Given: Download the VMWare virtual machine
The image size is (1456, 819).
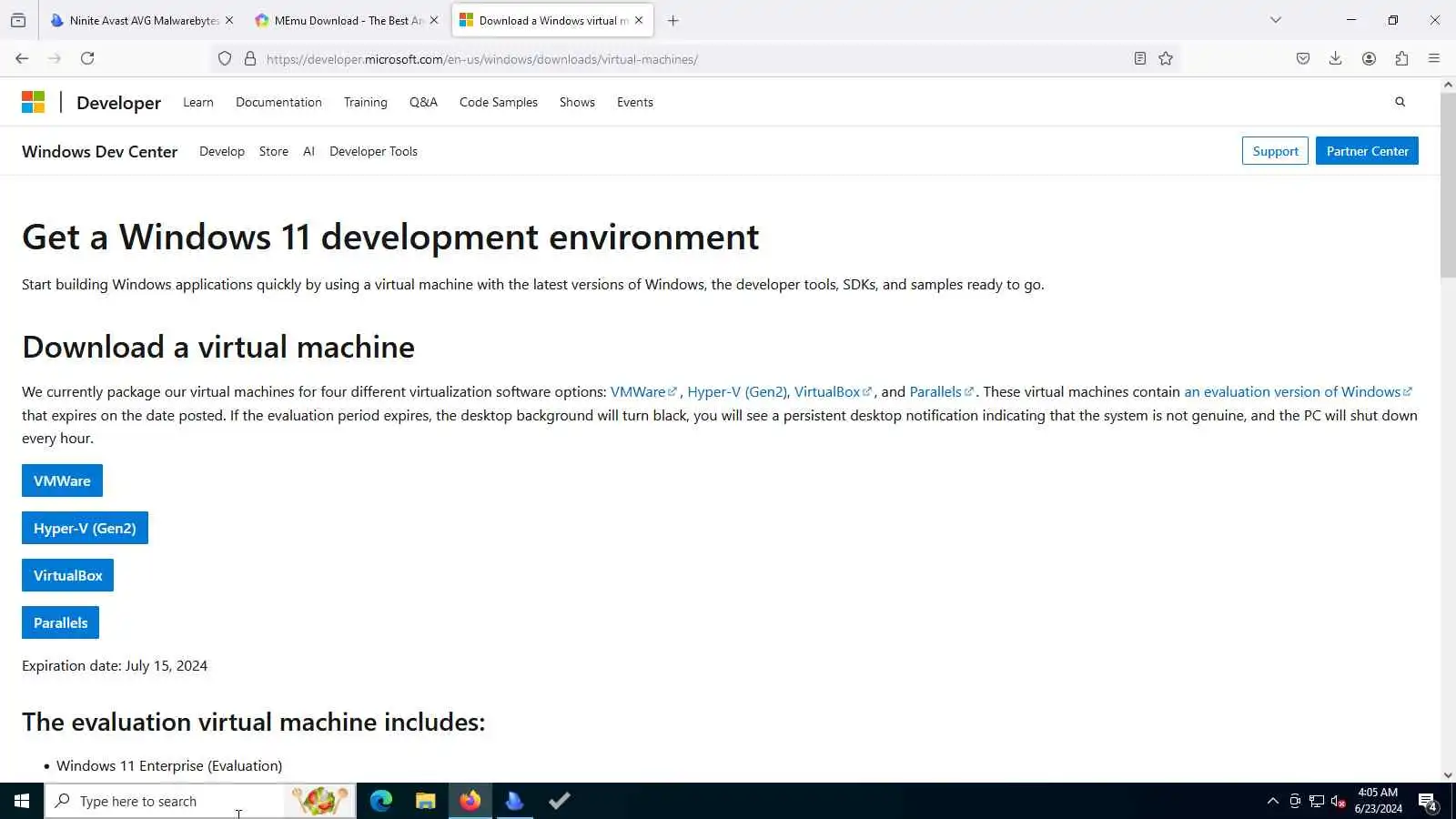Looking at the screenshot, I should point(62,480).
